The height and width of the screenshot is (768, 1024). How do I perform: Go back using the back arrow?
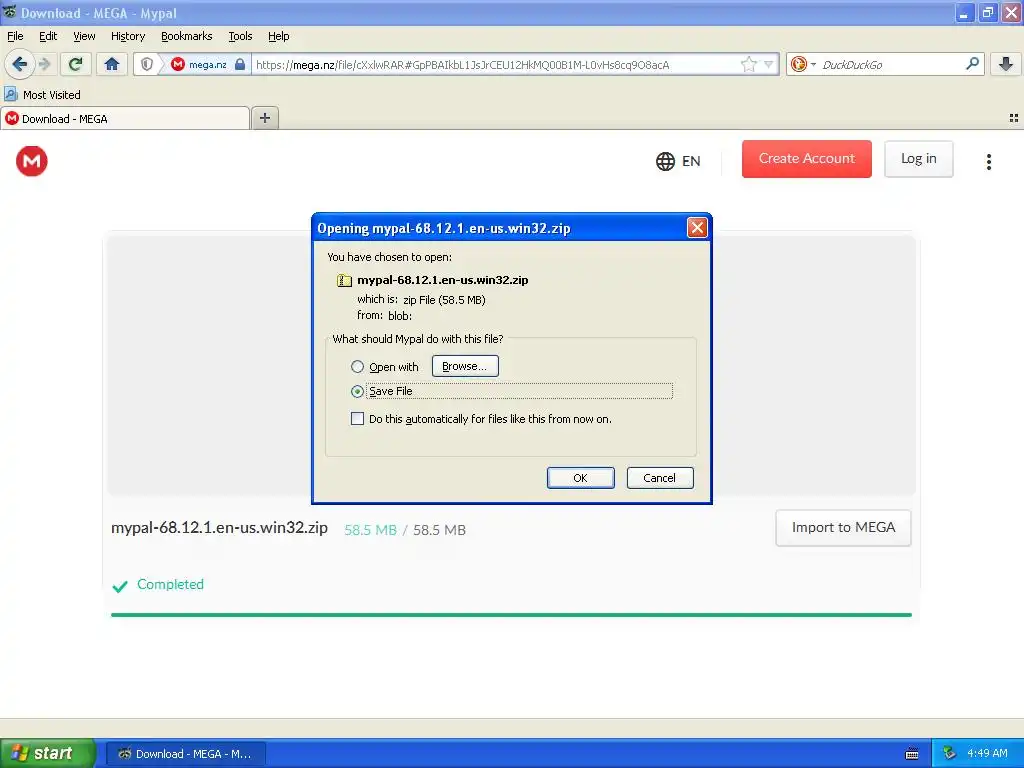(20, 64)
